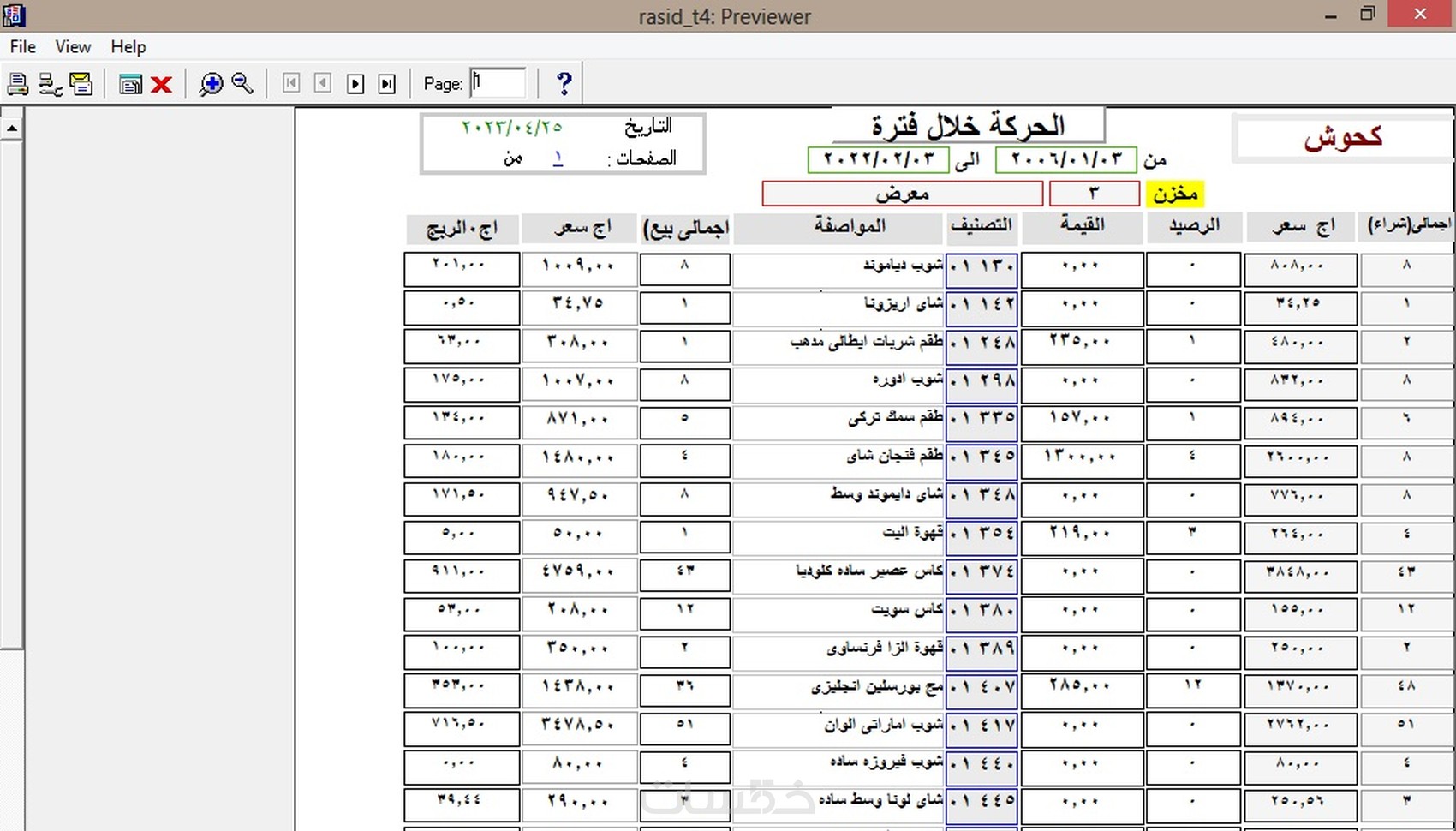
Task: Click the report date ٢٠٢٣/٠٤/٢٥
Action: coord(512,127)
